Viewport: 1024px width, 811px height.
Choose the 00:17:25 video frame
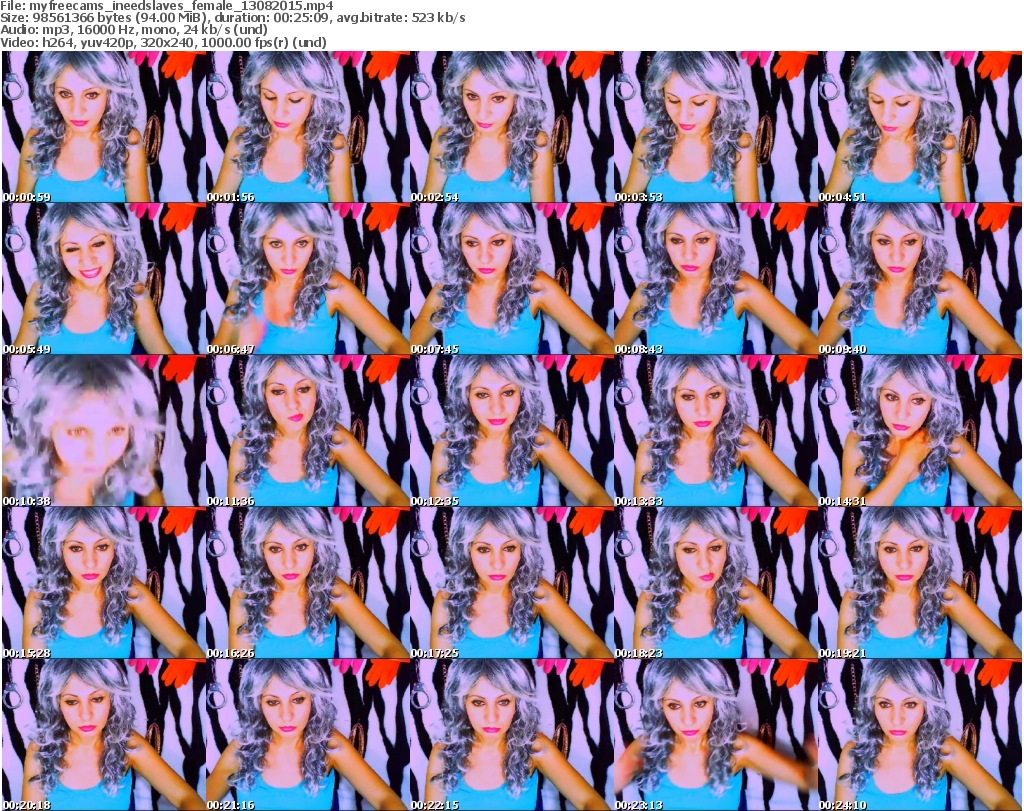[511, 583]
